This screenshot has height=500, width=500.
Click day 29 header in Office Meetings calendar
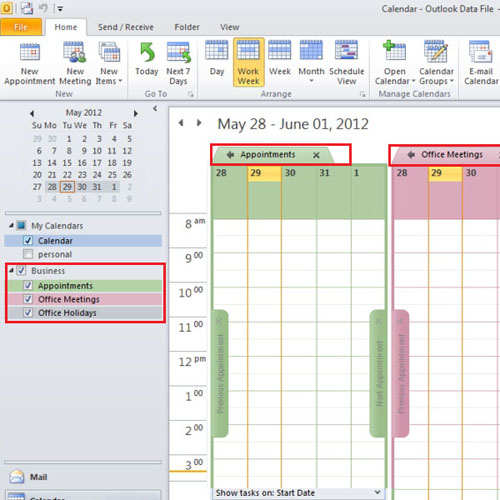[x=445, y=173]
